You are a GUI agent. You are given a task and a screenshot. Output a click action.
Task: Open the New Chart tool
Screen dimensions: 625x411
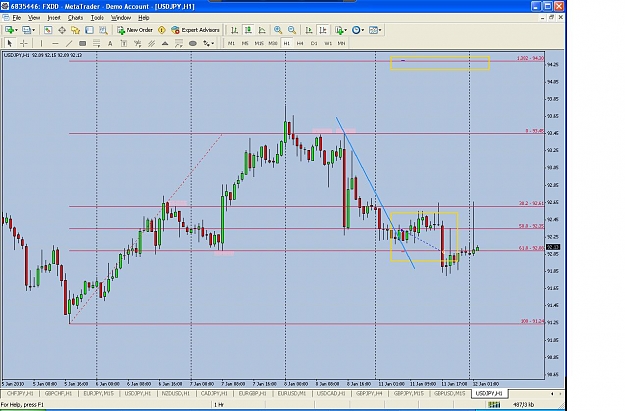[9, 30]
